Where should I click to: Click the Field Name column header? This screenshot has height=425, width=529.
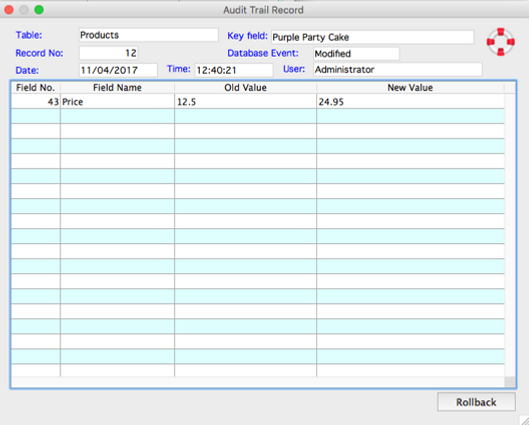pyautogui.click(x=117, y=88)
